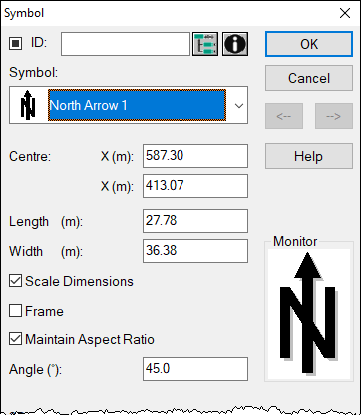Click the next arrow --> button
The image size is (361, 415).
pyautogui.click(x=334, y=116)
